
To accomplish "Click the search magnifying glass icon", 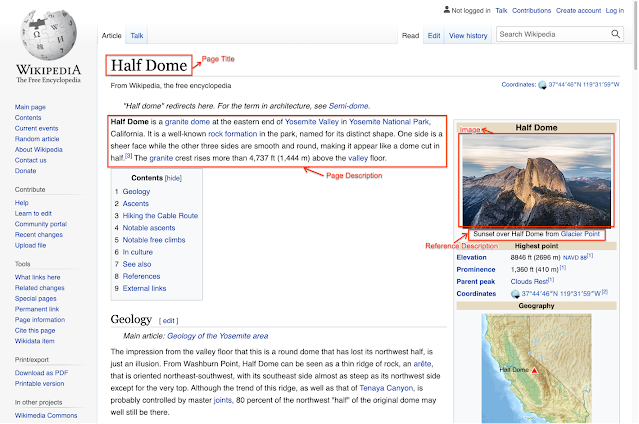I will 615,34.
